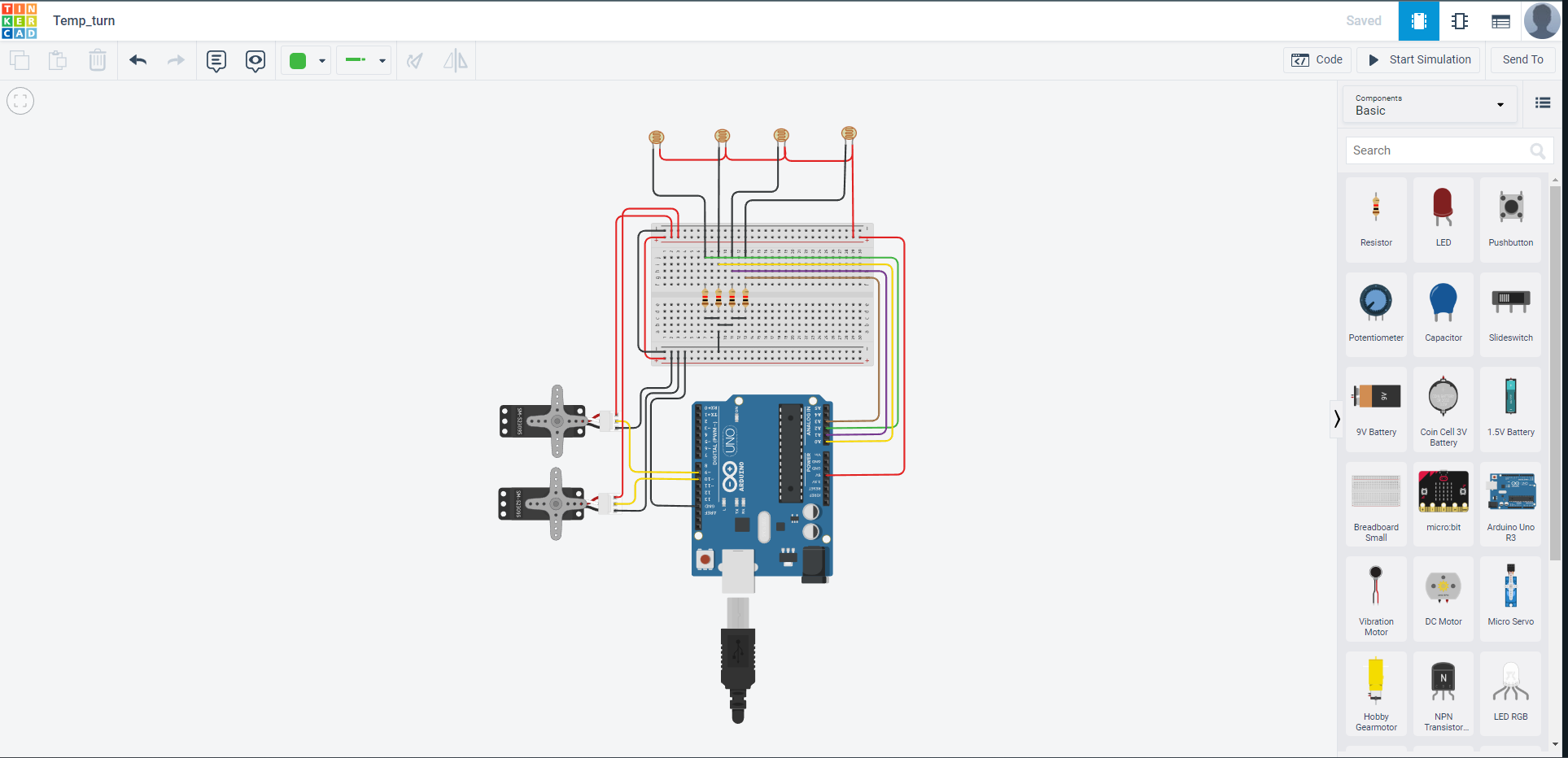Click the leftmost photoresistor on canvas
Screen dimensions: 1568x758
click(x=657, y=137)
